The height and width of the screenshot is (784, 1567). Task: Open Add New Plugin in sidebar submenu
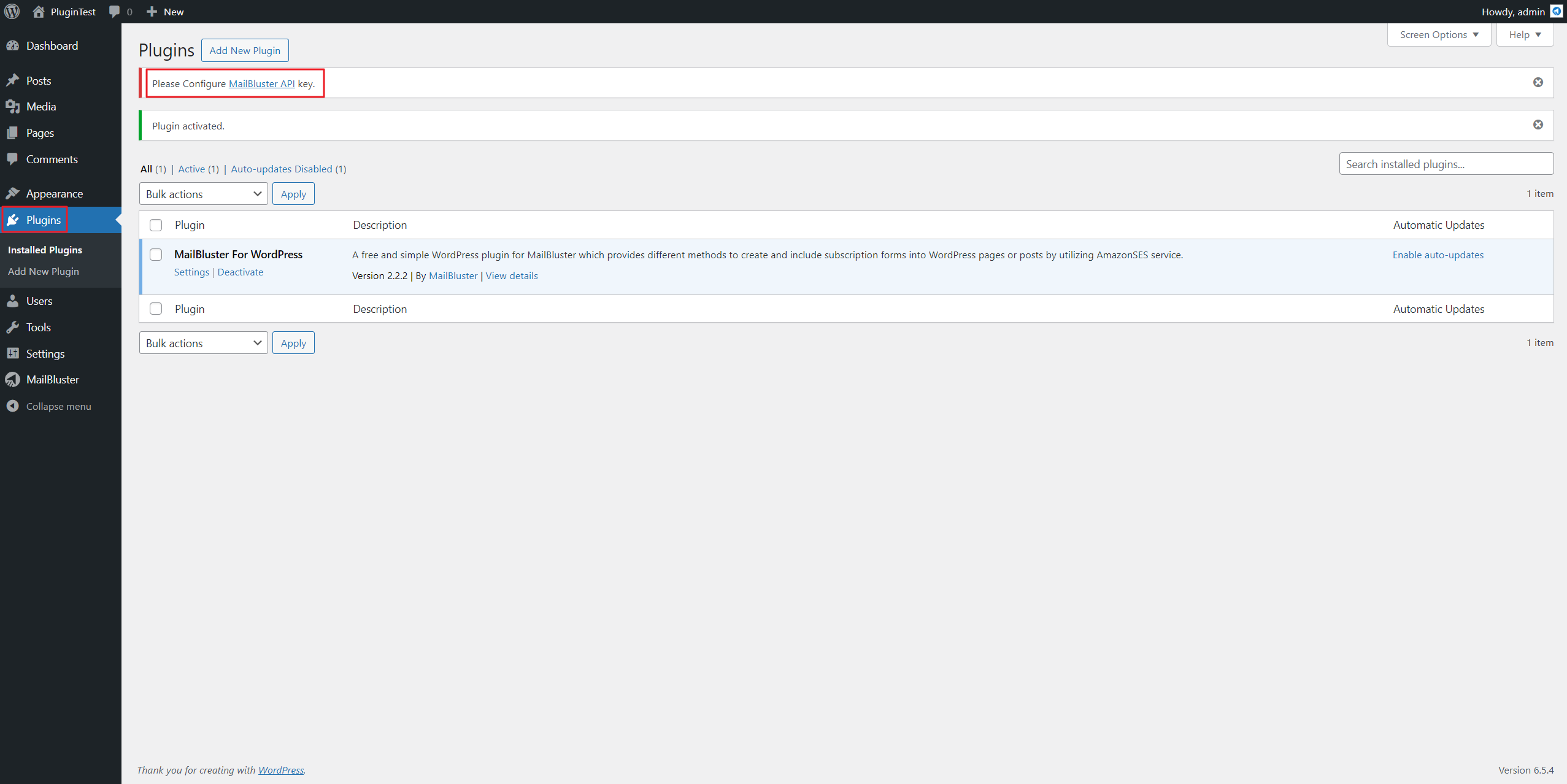43,271
